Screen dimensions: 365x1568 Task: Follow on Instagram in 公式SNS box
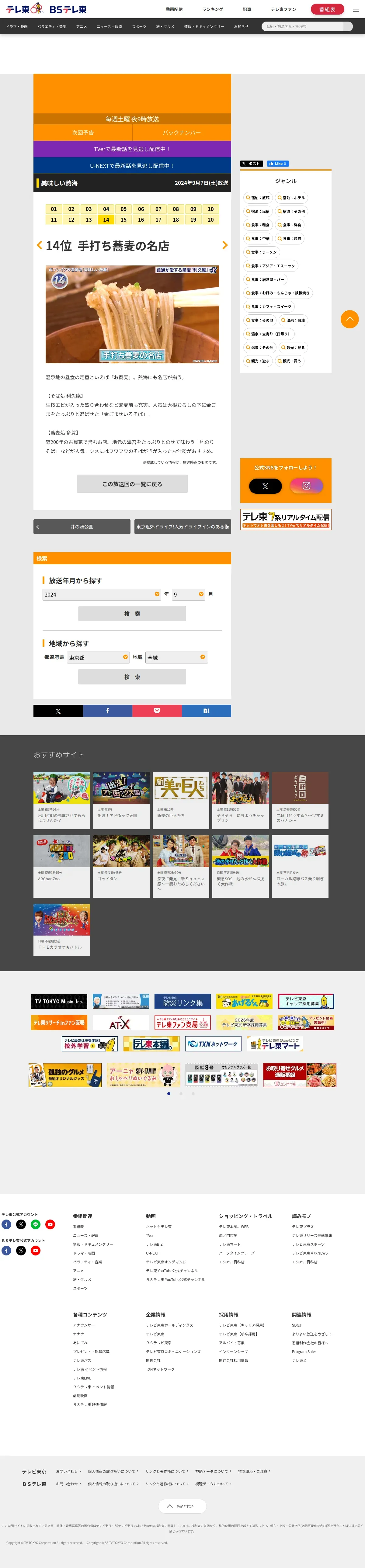(x=306, y=486)
